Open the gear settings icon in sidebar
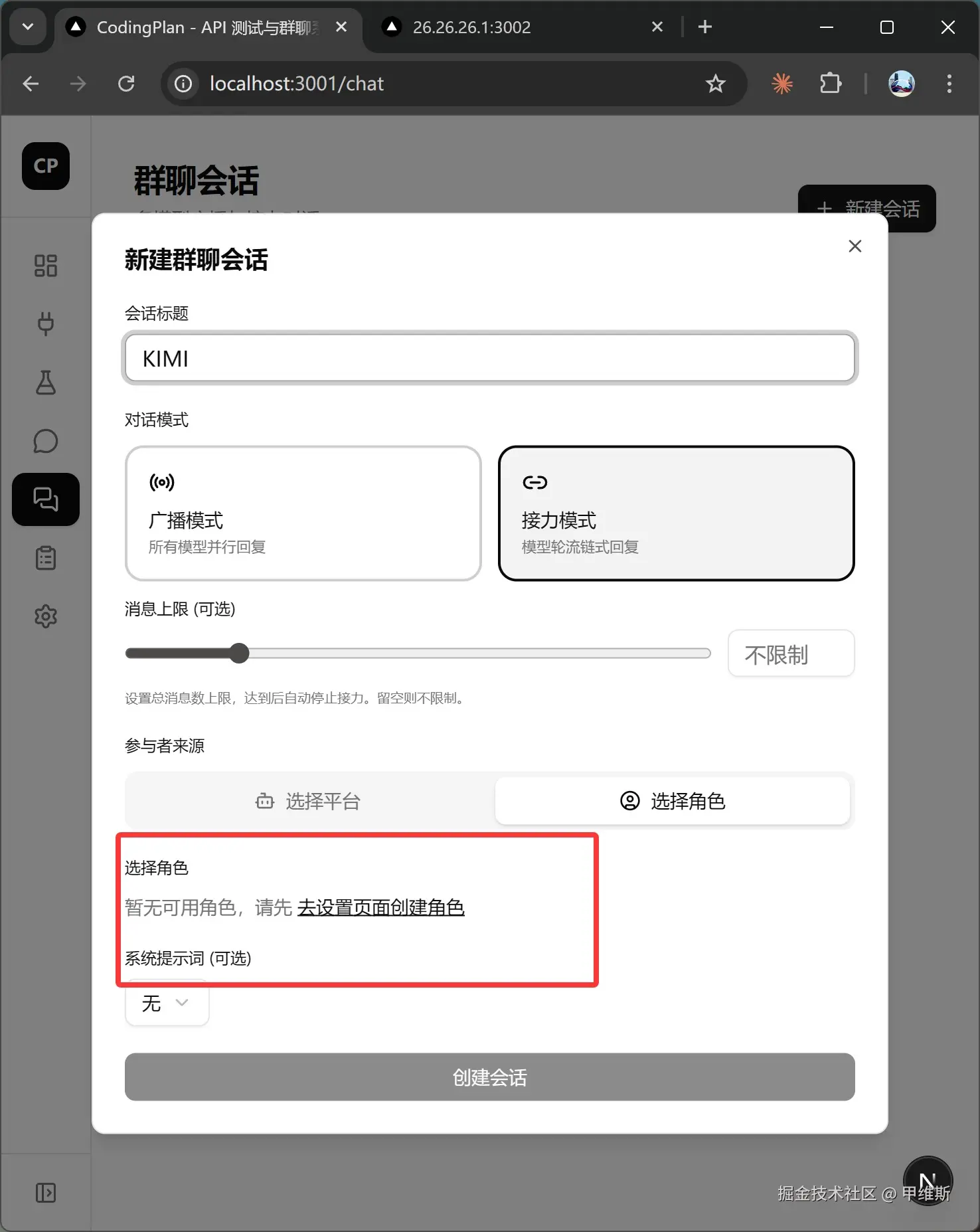Viewport: 980px width, 1232px height. point(45,616)
